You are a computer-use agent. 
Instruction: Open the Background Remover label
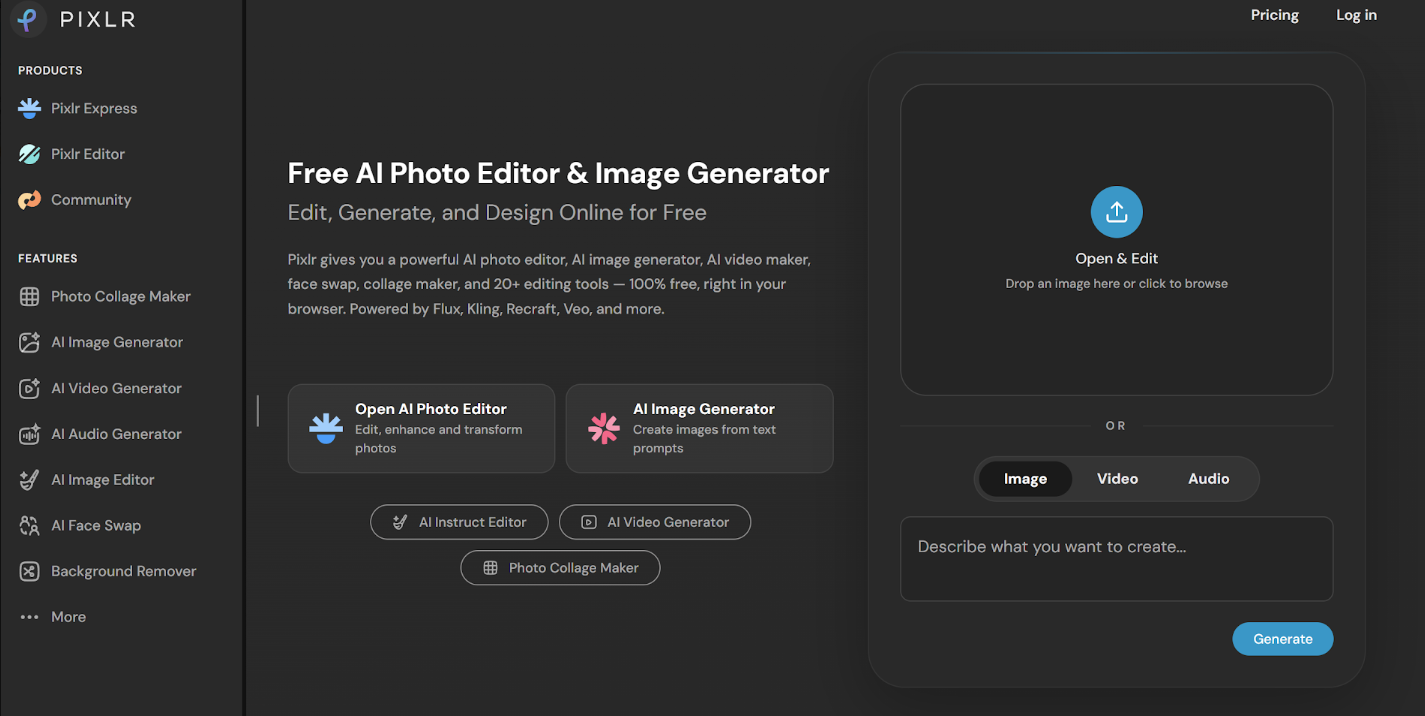coord(124,571)
